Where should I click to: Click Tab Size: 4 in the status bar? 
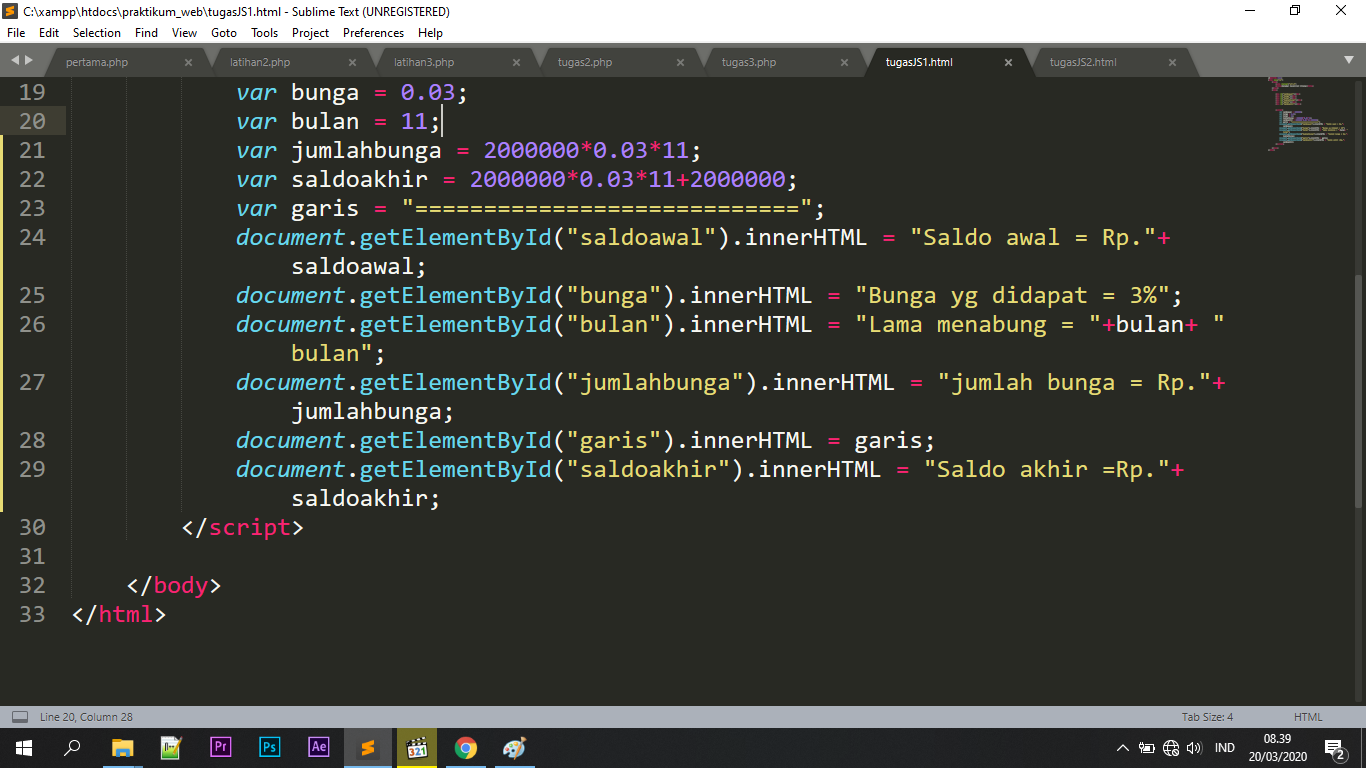[1210, 716]
